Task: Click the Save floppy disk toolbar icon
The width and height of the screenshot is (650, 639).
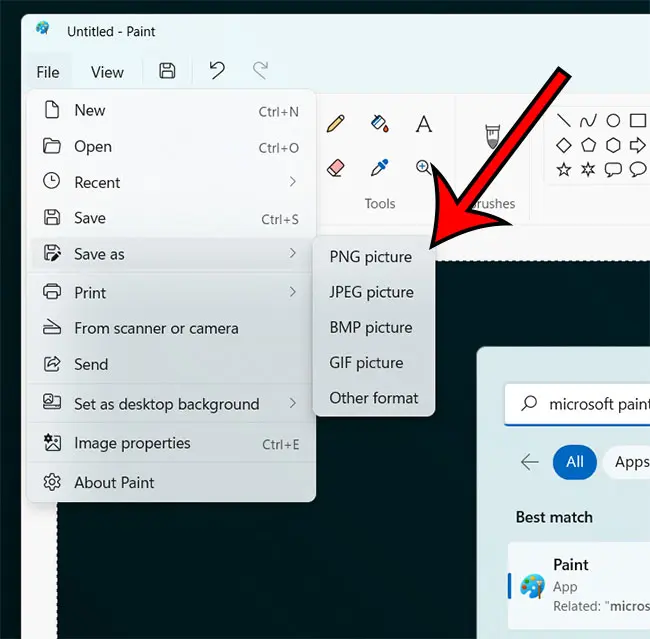Action: [x=167, y=70]
